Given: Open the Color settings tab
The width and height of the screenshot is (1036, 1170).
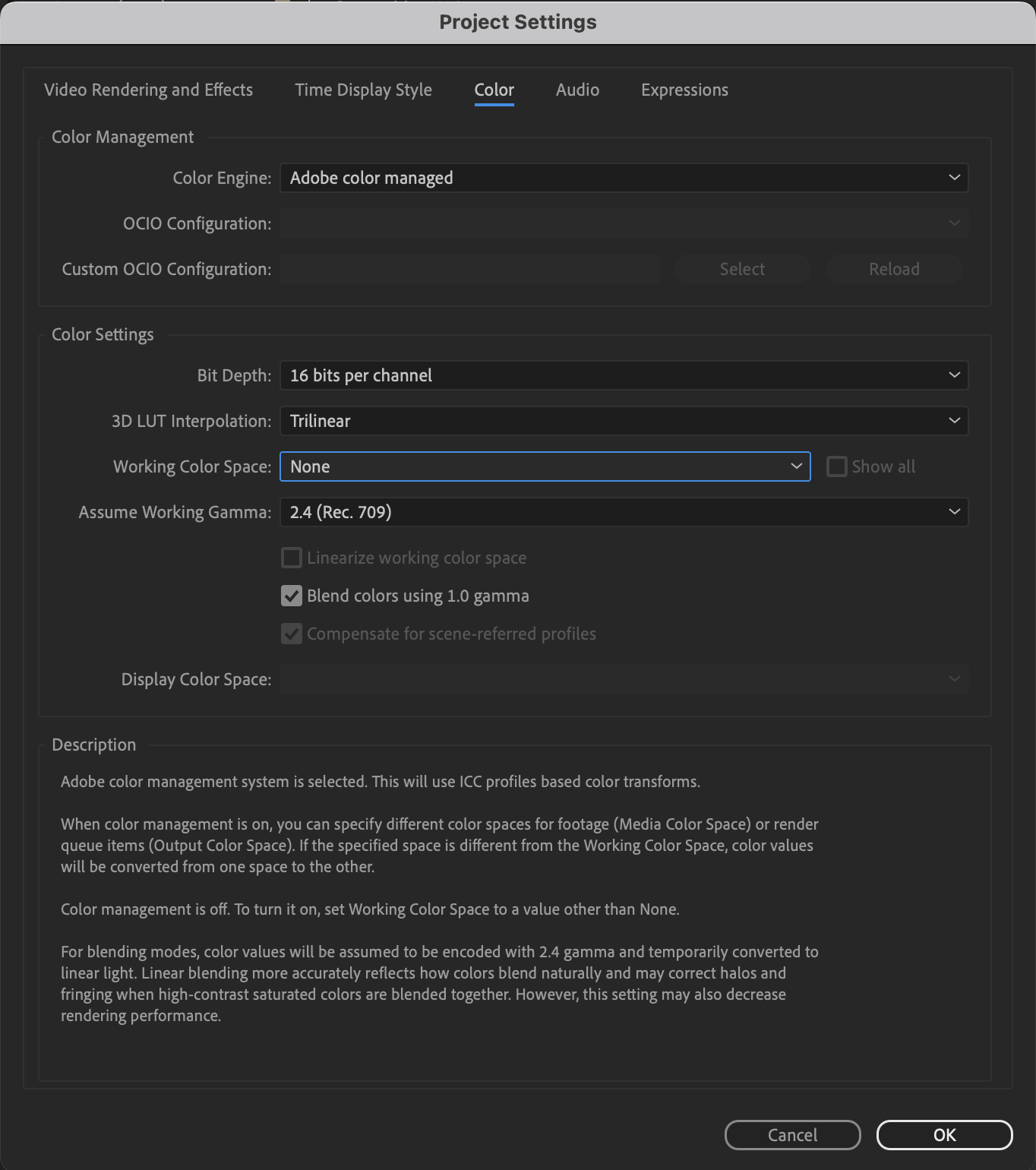Looking at the screenshot, I should point(493,90).
